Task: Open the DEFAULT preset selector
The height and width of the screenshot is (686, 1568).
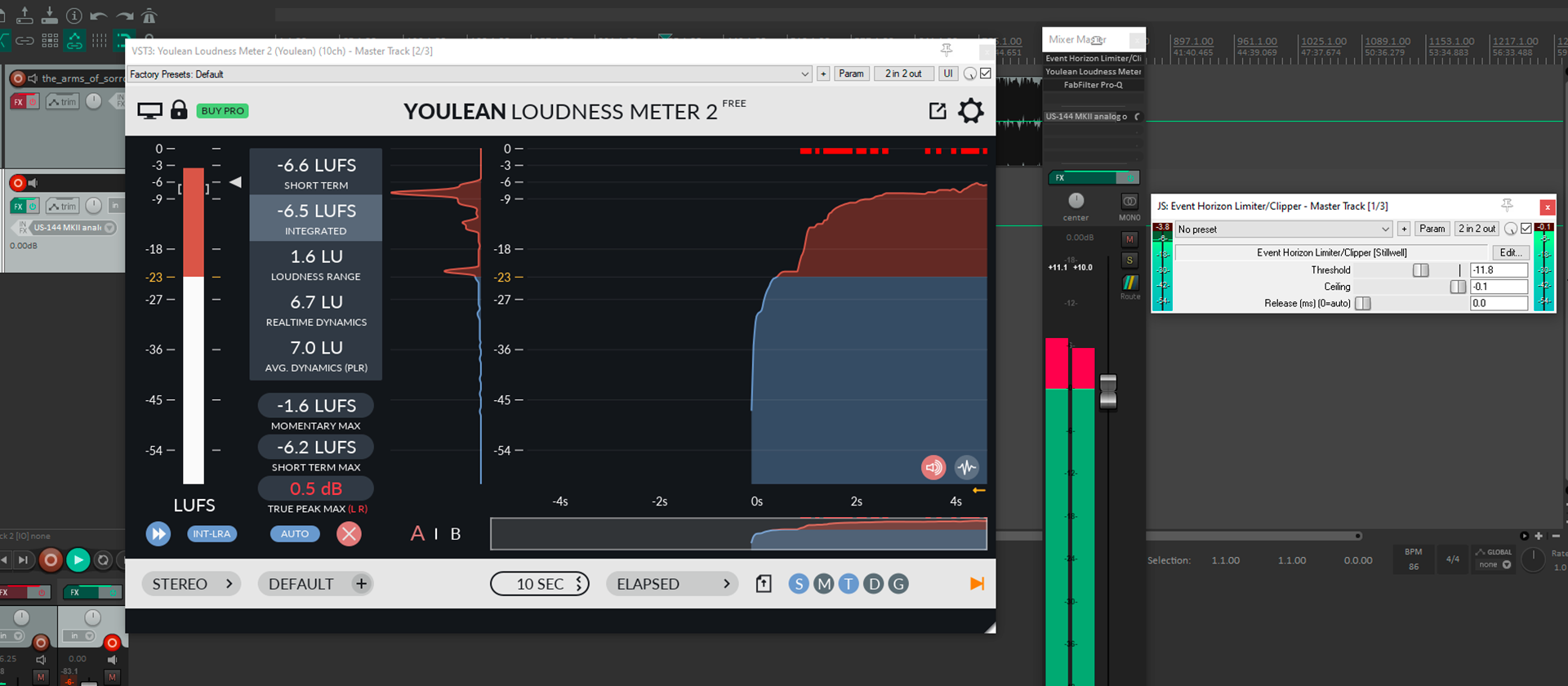Action: point(316,584)
